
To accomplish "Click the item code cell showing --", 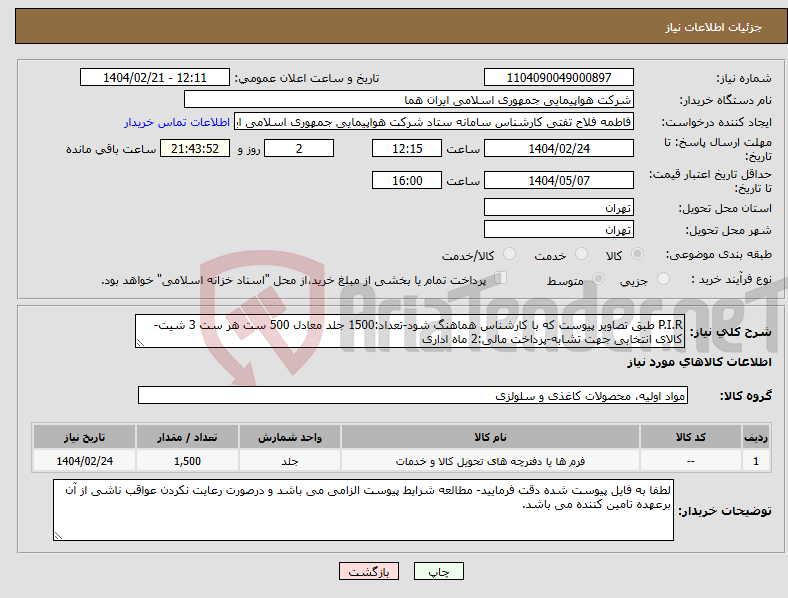I will 691,461.
